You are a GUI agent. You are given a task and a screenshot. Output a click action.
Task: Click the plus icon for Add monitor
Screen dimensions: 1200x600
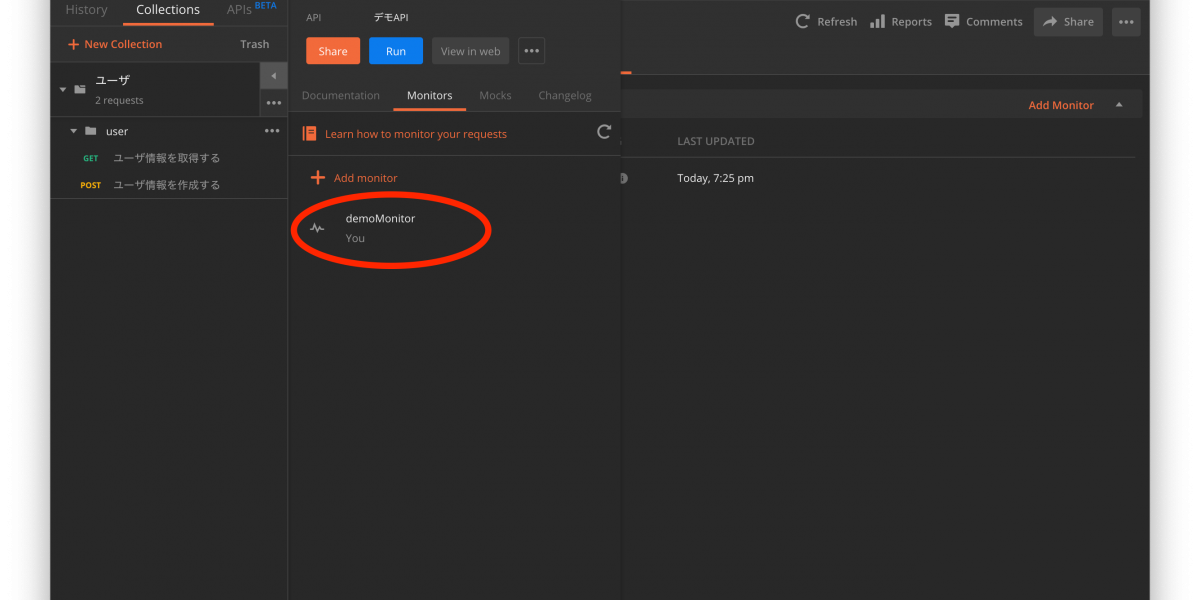318,178
